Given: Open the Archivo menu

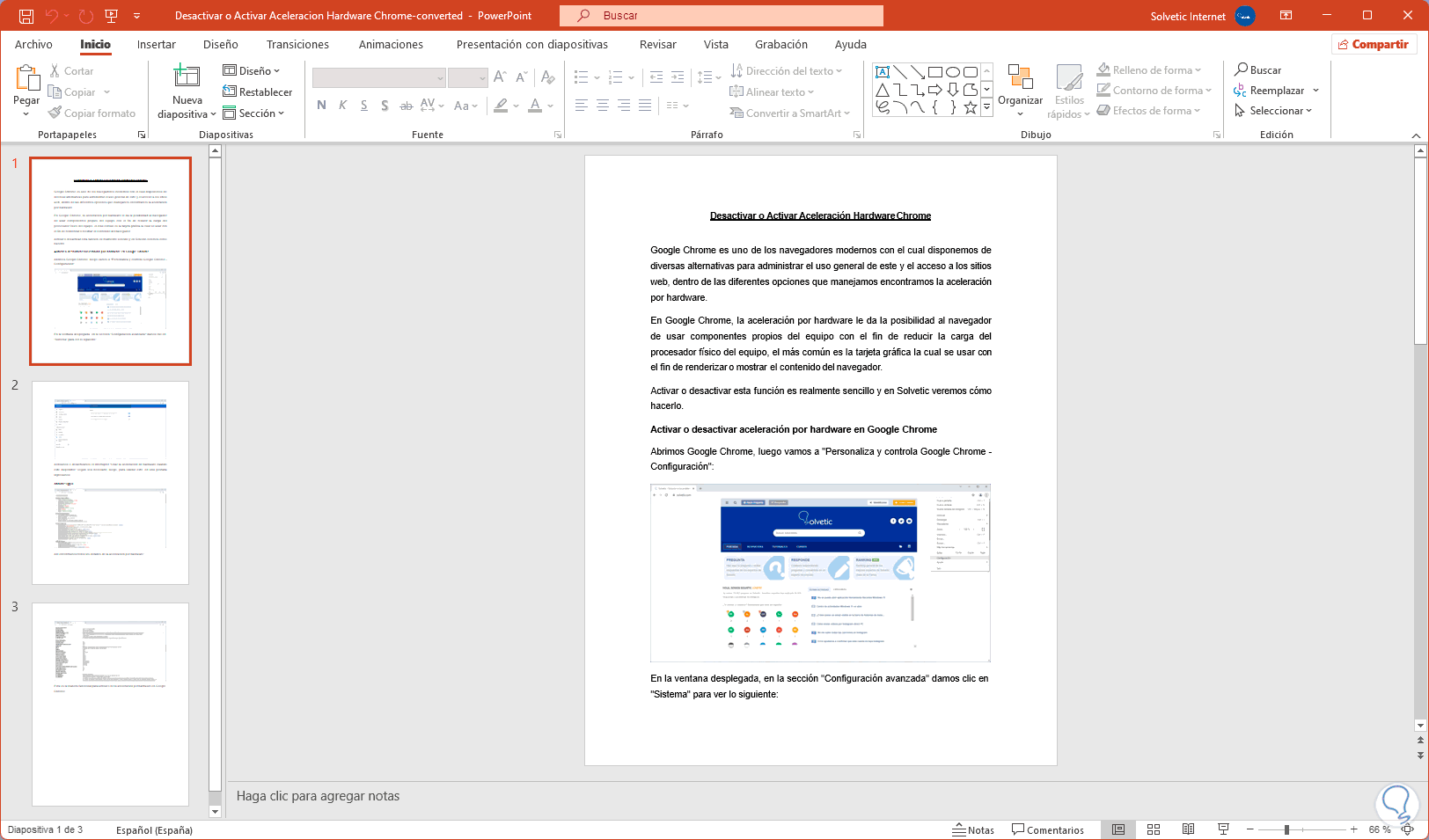Looking at the screenshot, I should click(x=33, y=44).
